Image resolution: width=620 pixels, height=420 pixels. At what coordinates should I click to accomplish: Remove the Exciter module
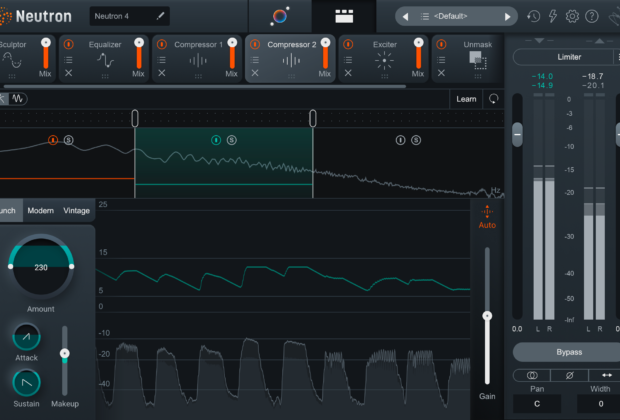click(348, 73)
